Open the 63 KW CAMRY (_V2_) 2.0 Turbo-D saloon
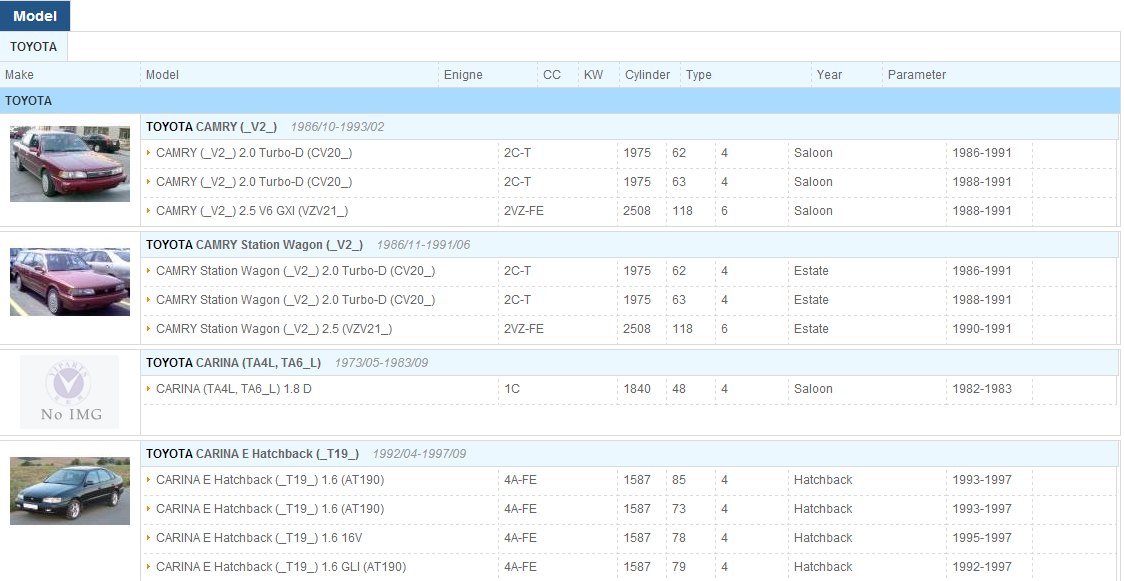The width and height of the screenshot is (1124, 581). [x=254, y=182]
